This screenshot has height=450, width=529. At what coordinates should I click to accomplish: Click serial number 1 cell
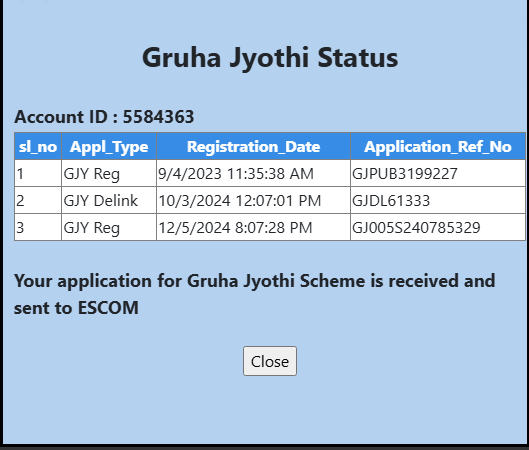[x=38, y=173]
